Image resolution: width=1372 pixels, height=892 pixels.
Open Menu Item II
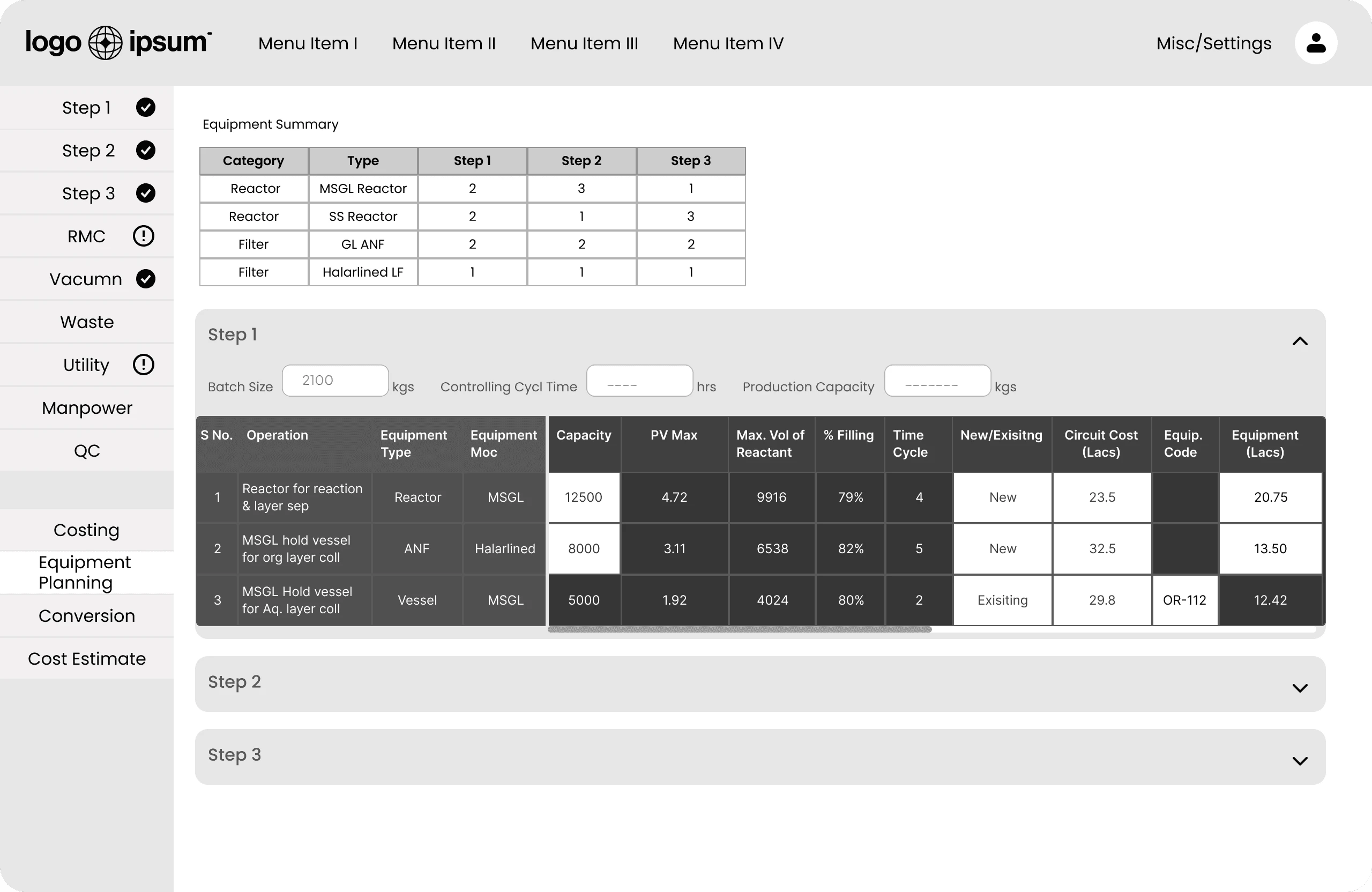point(443,43)
